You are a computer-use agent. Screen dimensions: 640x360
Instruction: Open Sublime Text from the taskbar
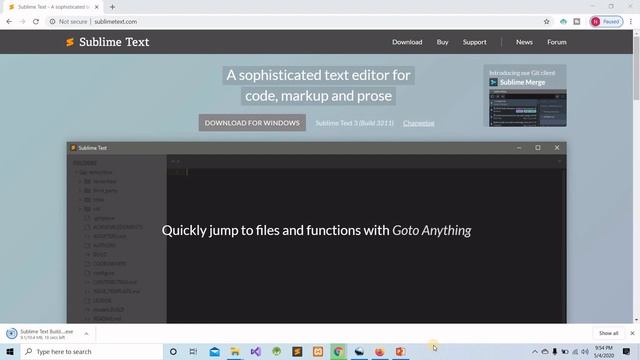(297, 351)
